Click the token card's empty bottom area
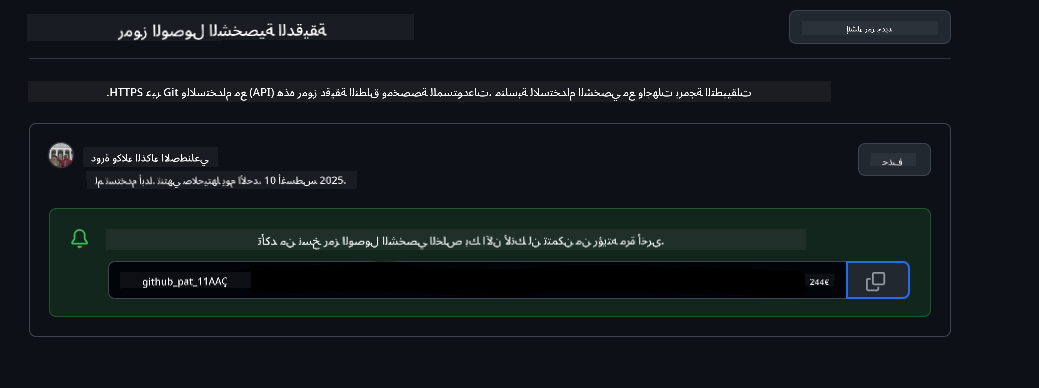The image size is (1039, 388). 490,326
